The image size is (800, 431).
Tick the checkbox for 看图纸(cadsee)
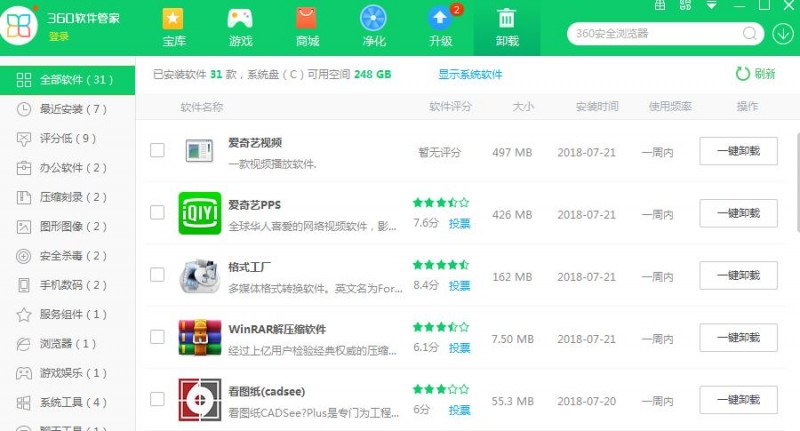pyautogui.click(x=157, y=399)
